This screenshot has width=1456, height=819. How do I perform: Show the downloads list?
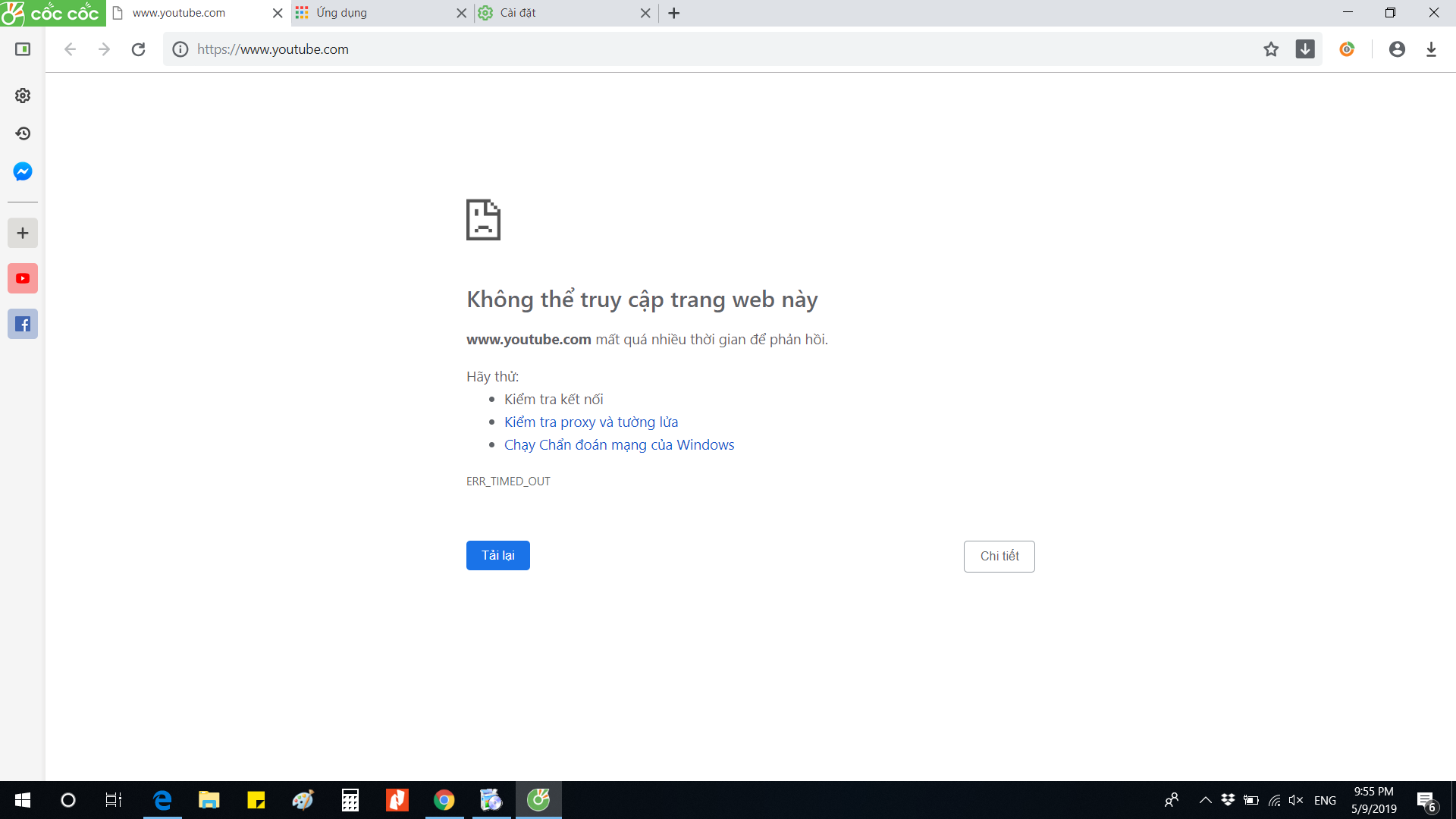(1431, 49)
